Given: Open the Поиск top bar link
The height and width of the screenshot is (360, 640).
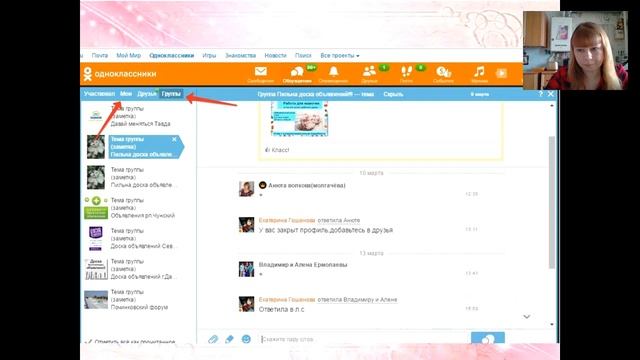Looking at the screenshot, I should pos(303,56).
